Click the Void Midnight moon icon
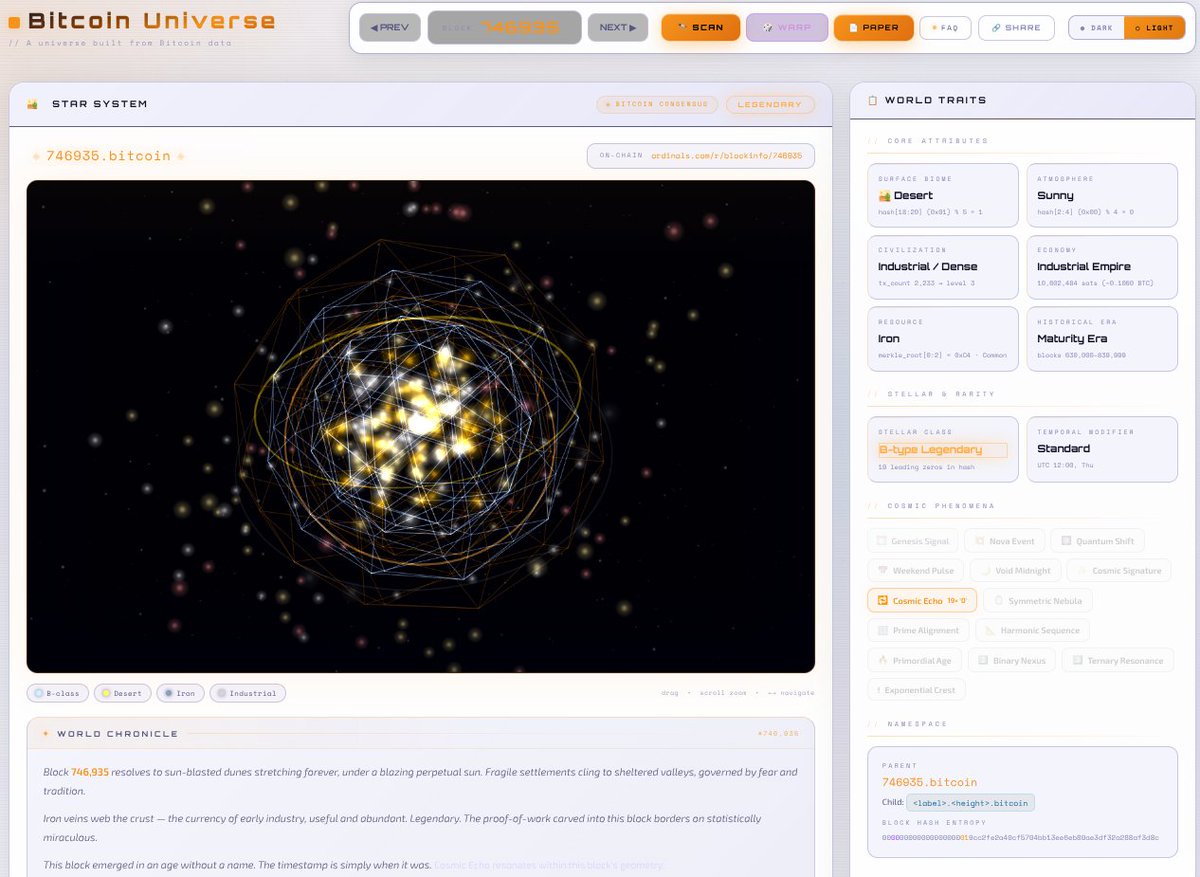 (985, 571)
